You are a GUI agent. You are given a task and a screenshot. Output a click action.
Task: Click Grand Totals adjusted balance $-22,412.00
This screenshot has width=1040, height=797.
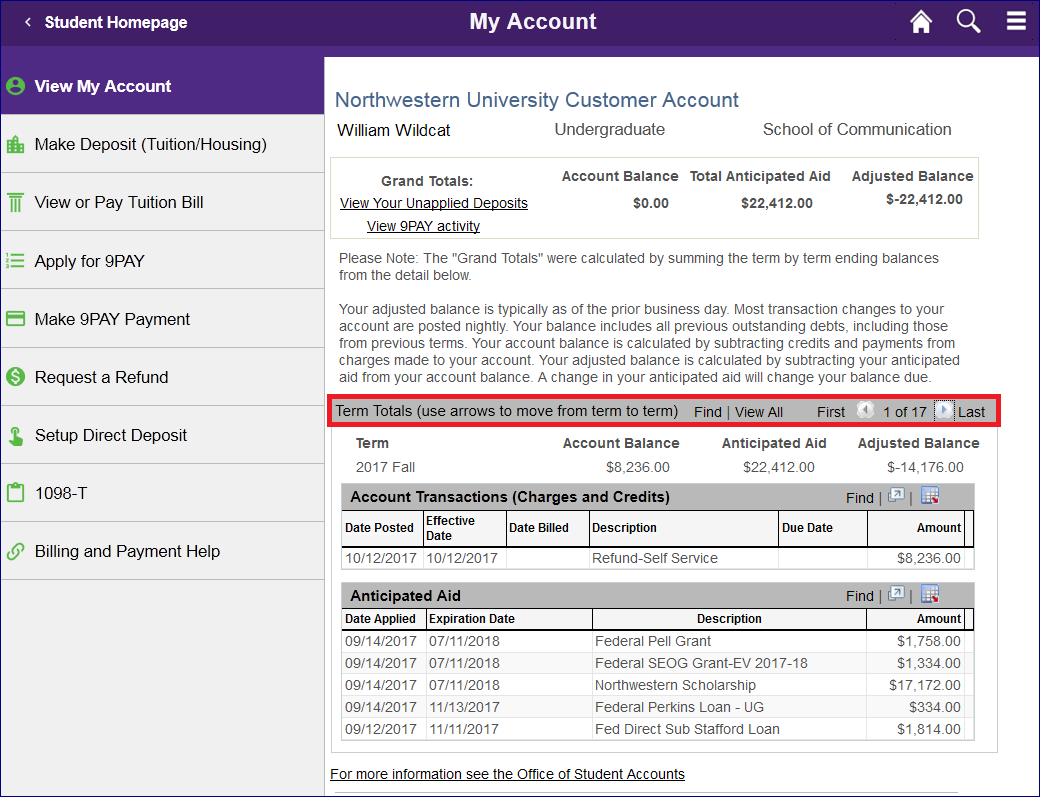tap(924, 199)
